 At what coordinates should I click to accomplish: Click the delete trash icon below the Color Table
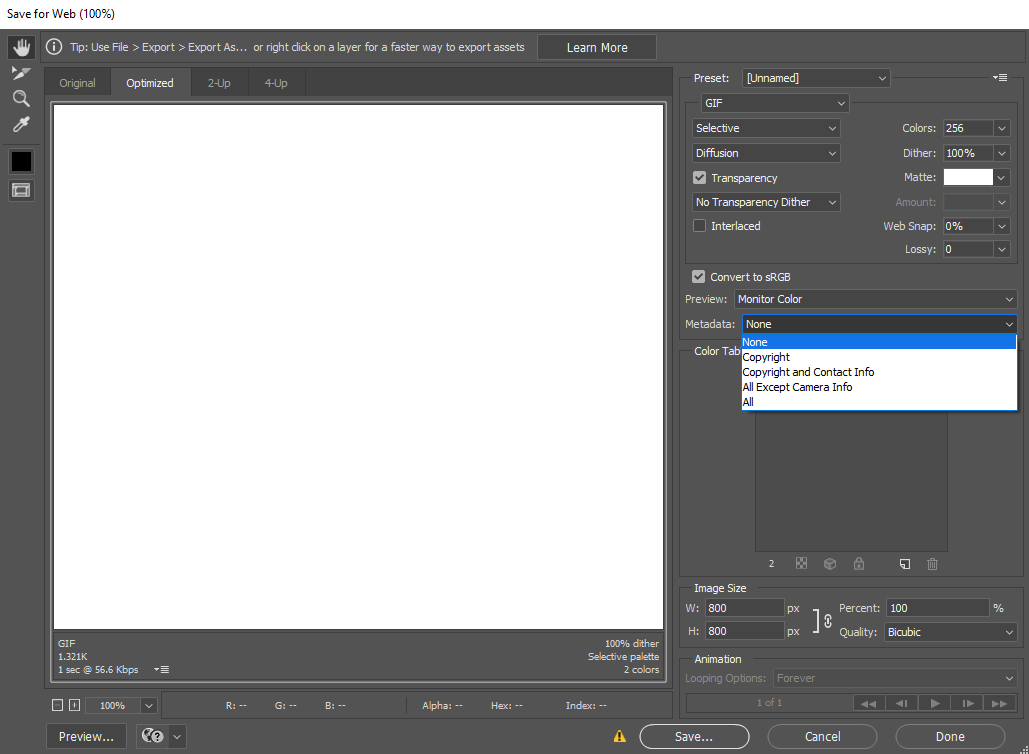coord(932,564)
